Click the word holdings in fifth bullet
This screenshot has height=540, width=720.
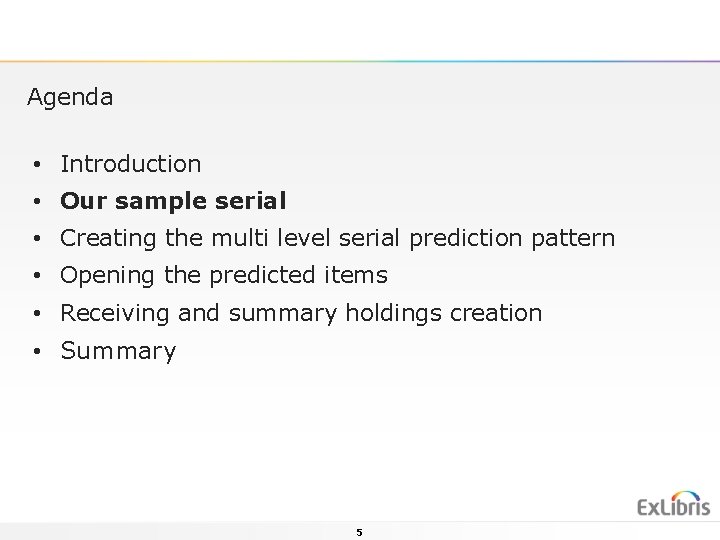tap(395, 313)
